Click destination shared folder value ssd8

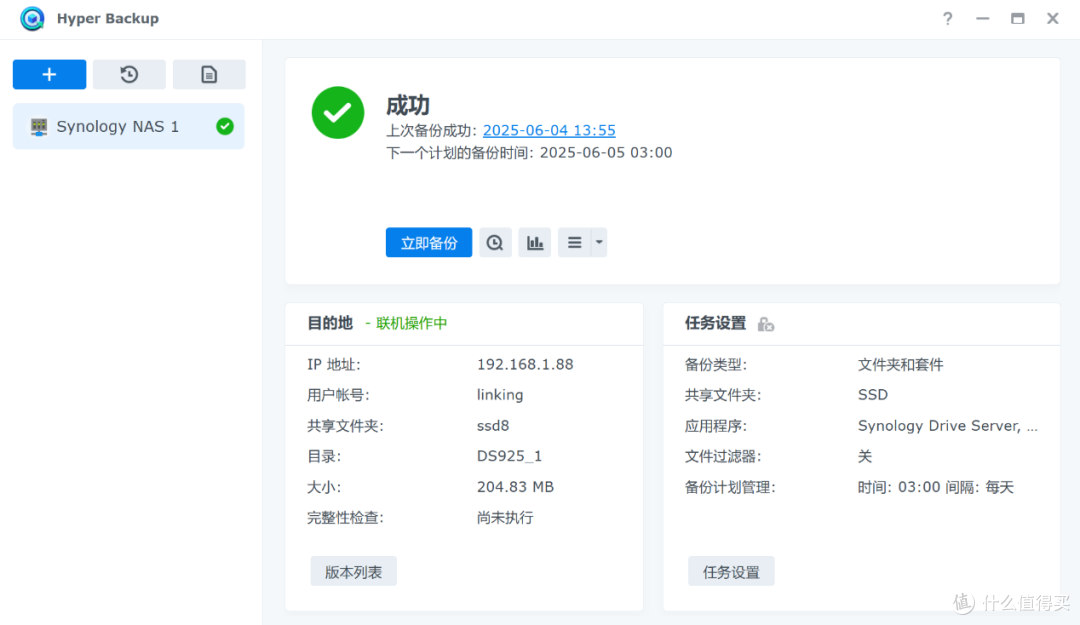coord(493,426)
